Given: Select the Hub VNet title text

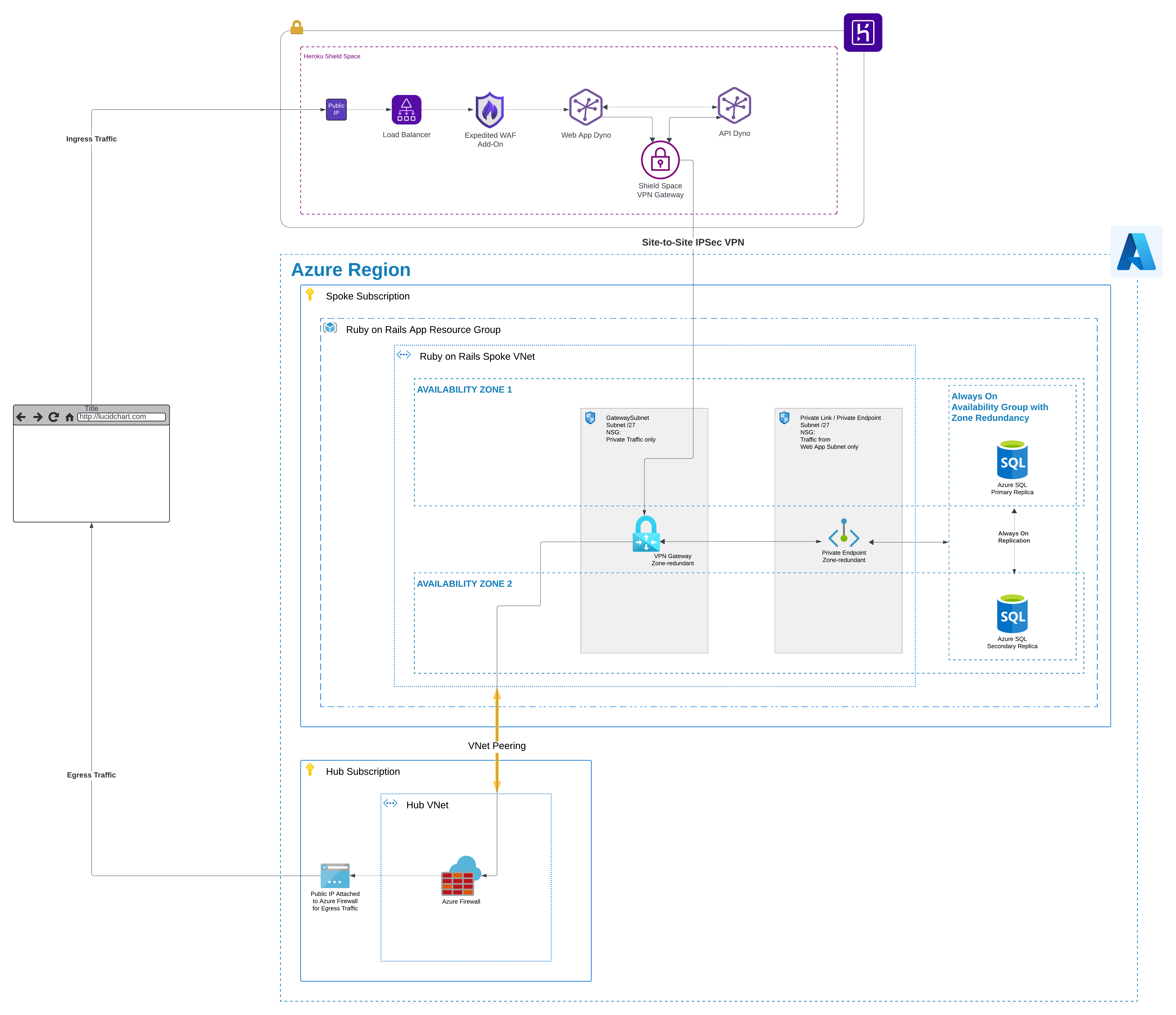Looking at the screenshot, I should pos(427,805).
